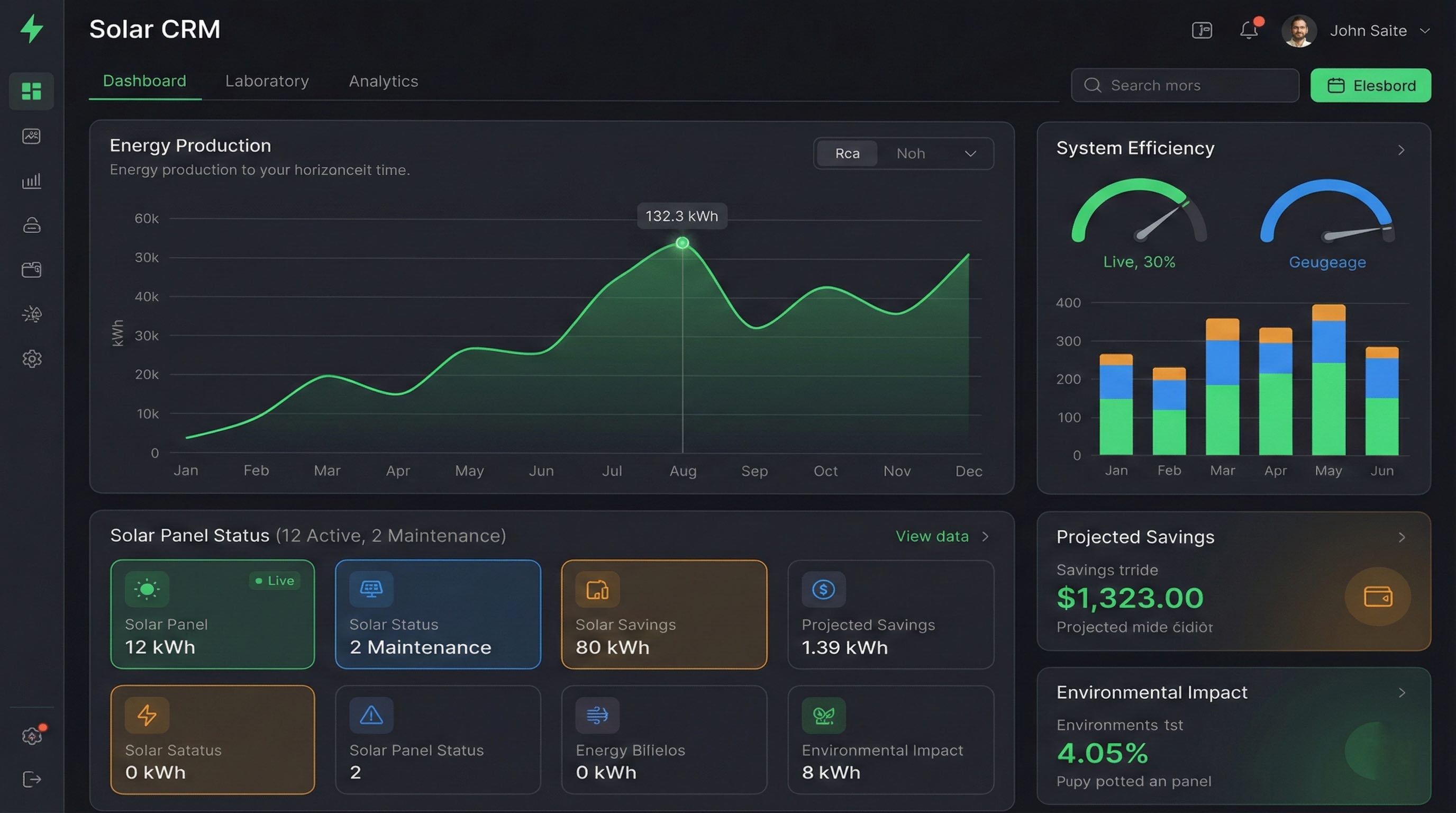This screenshot has width=1456, height=813.
Task: Open the wallet icon in the sidebar
Action: [32, 269]
